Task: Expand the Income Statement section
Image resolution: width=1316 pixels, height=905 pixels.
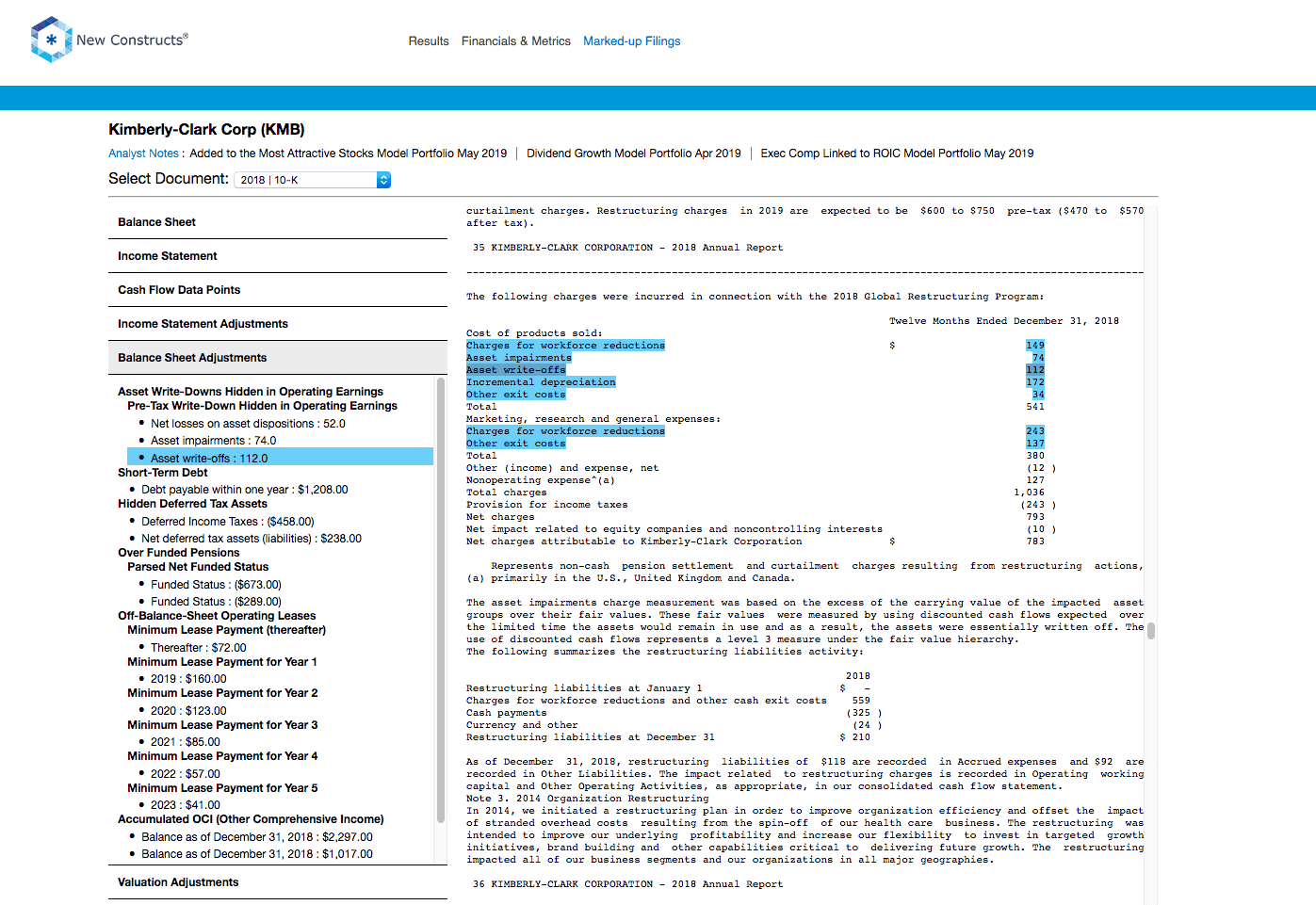Action: (x=278, y=256)
